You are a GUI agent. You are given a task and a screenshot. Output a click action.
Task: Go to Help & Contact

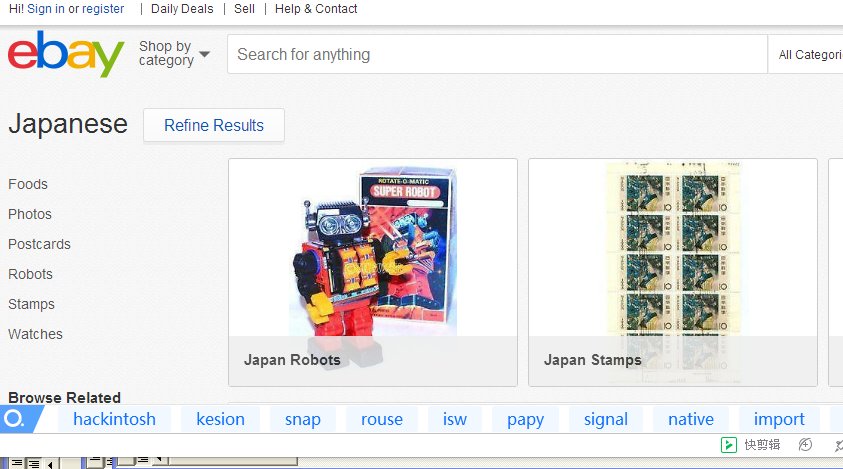tap(316, 9)
